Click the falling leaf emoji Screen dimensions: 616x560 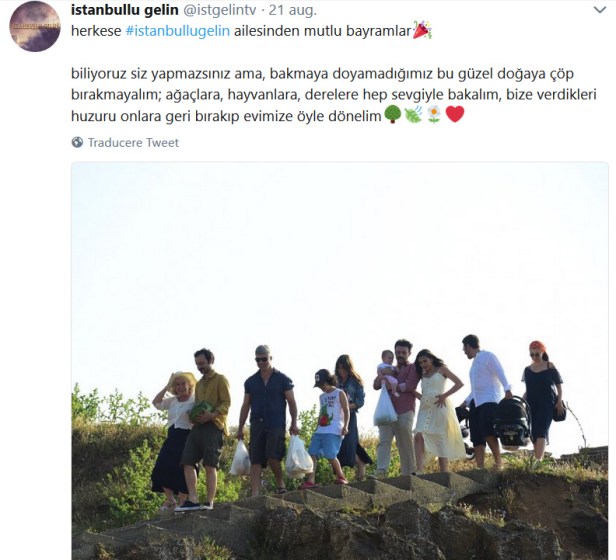(413, 114)
